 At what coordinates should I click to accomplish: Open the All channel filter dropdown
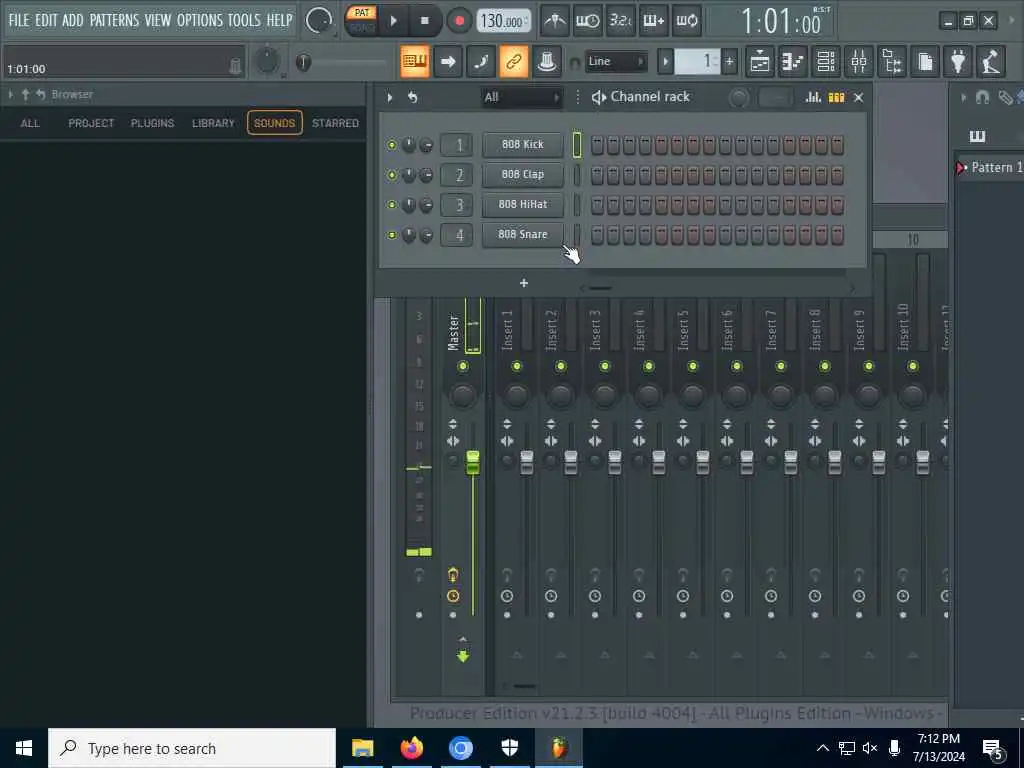(522, 97)
